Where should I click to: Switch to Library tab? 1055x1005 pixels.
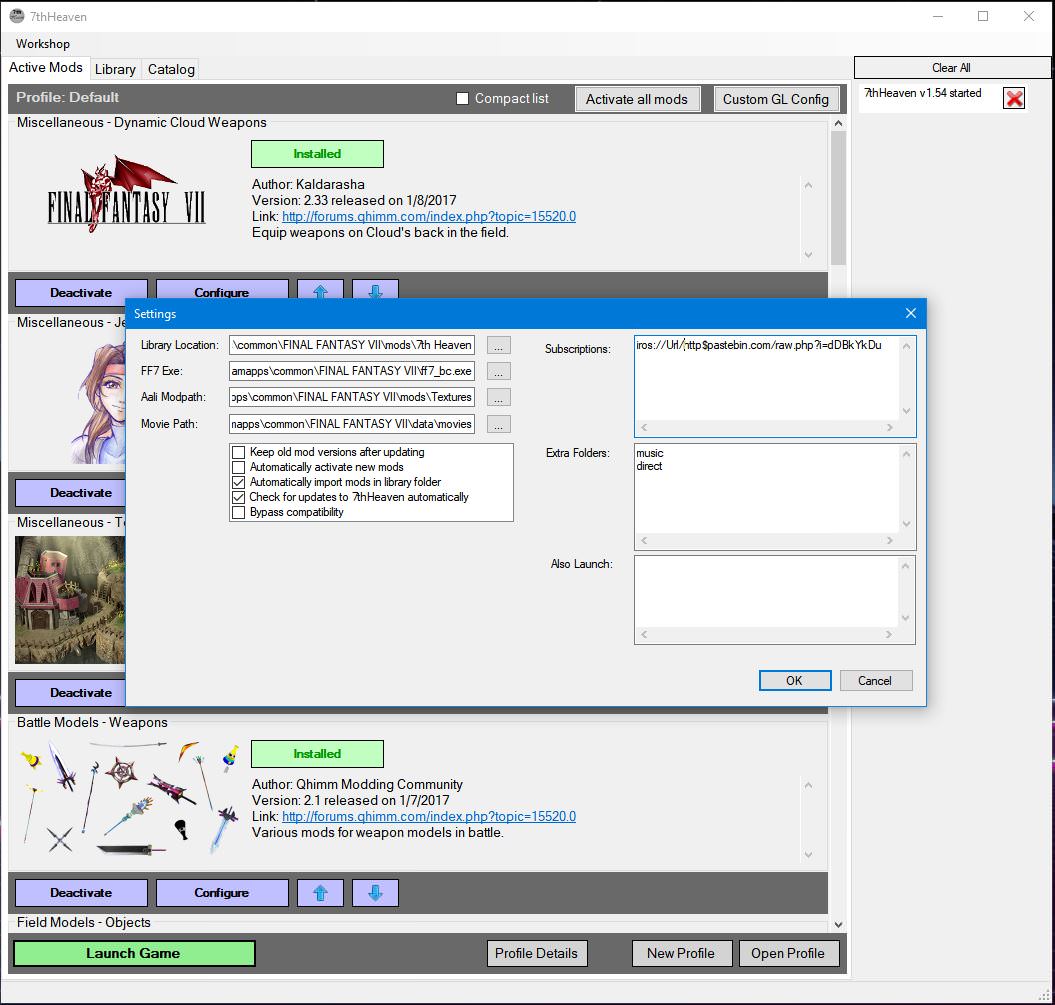(x=115, y=69)
